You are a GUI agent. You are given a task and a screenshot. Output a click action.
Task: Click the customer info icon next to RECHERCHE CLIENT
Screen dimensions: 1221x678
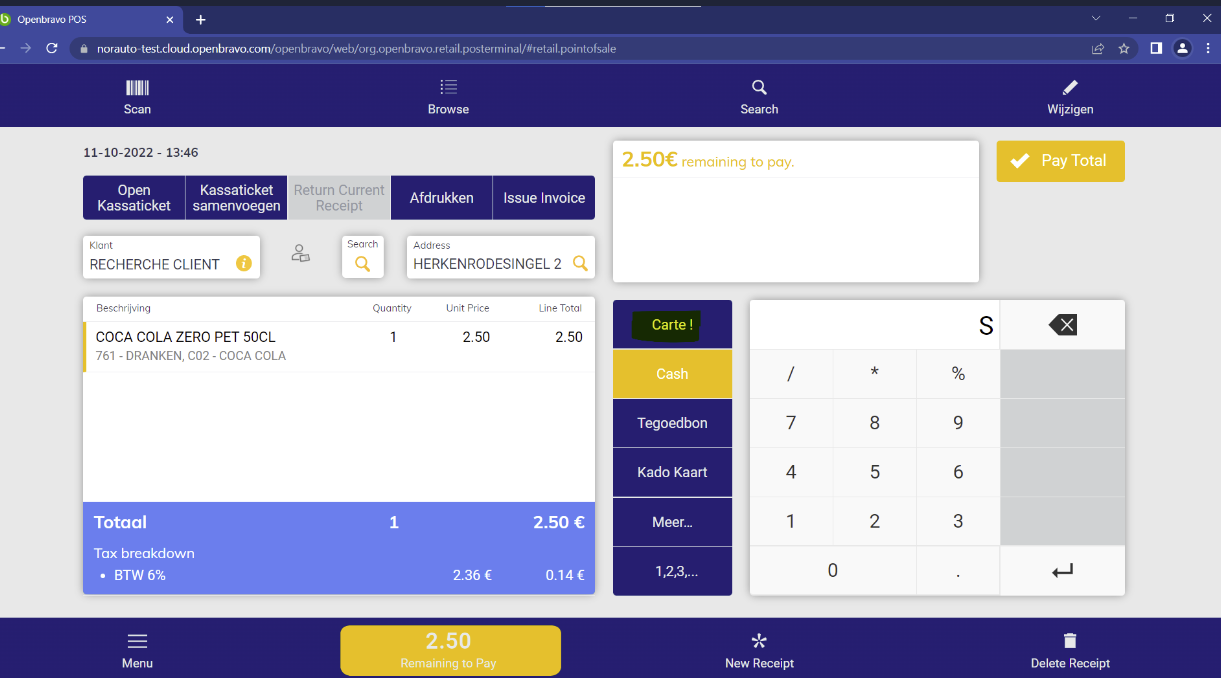pos(243,264)
